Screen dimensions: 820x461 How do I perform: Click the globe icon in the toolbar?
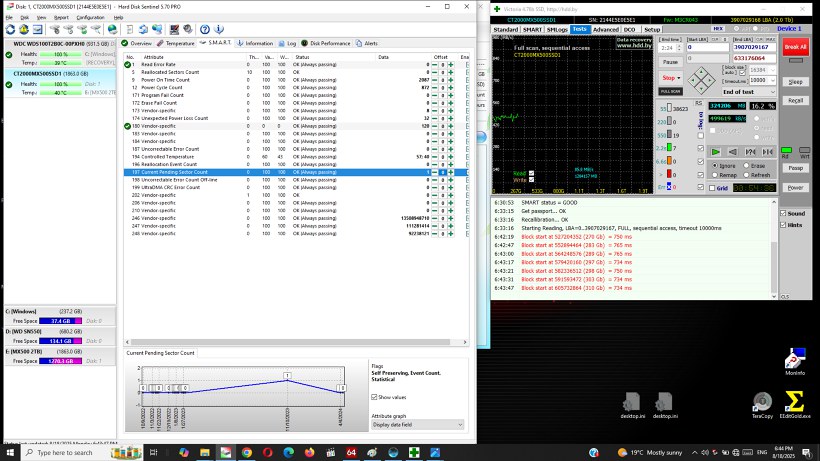pos(111,30)
